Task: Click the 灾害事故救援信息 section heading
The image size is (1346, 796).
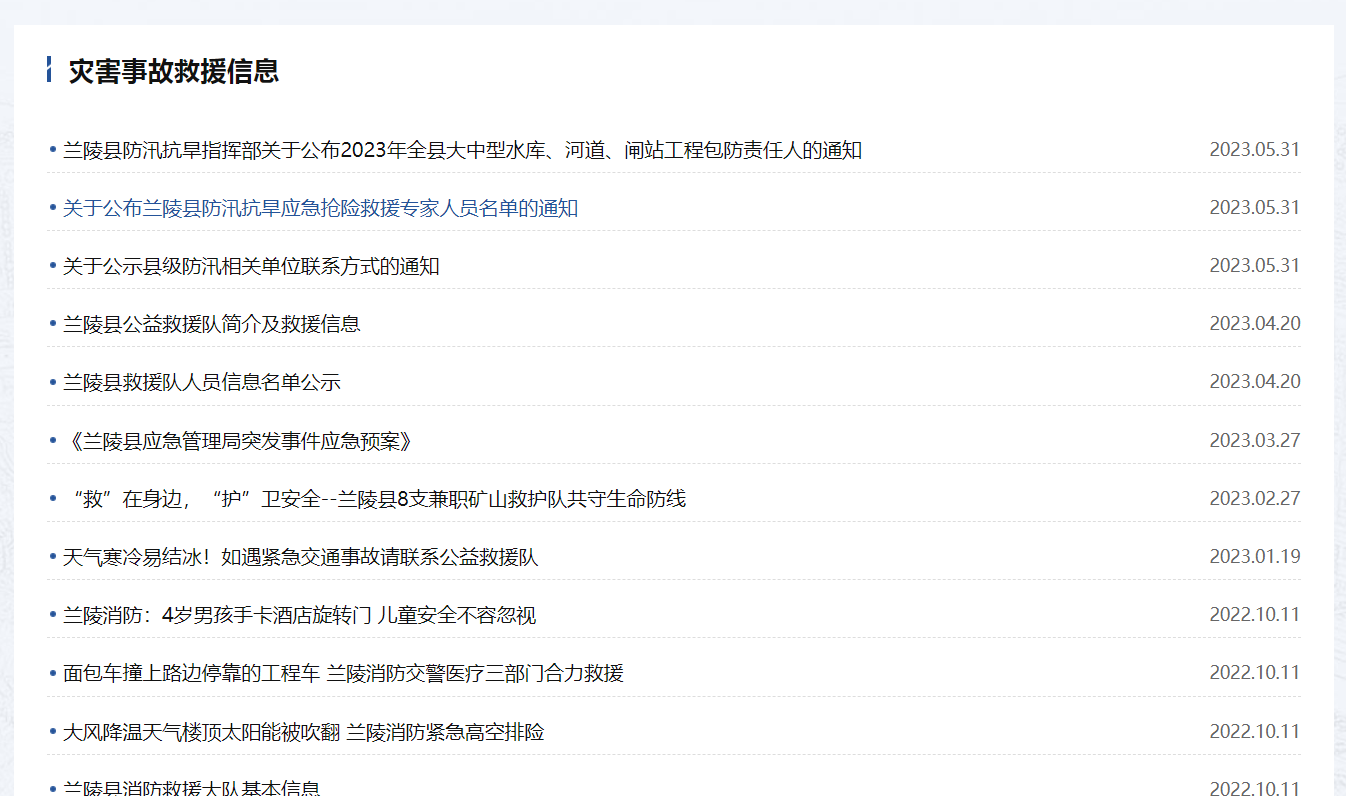Action: [174, 71]
